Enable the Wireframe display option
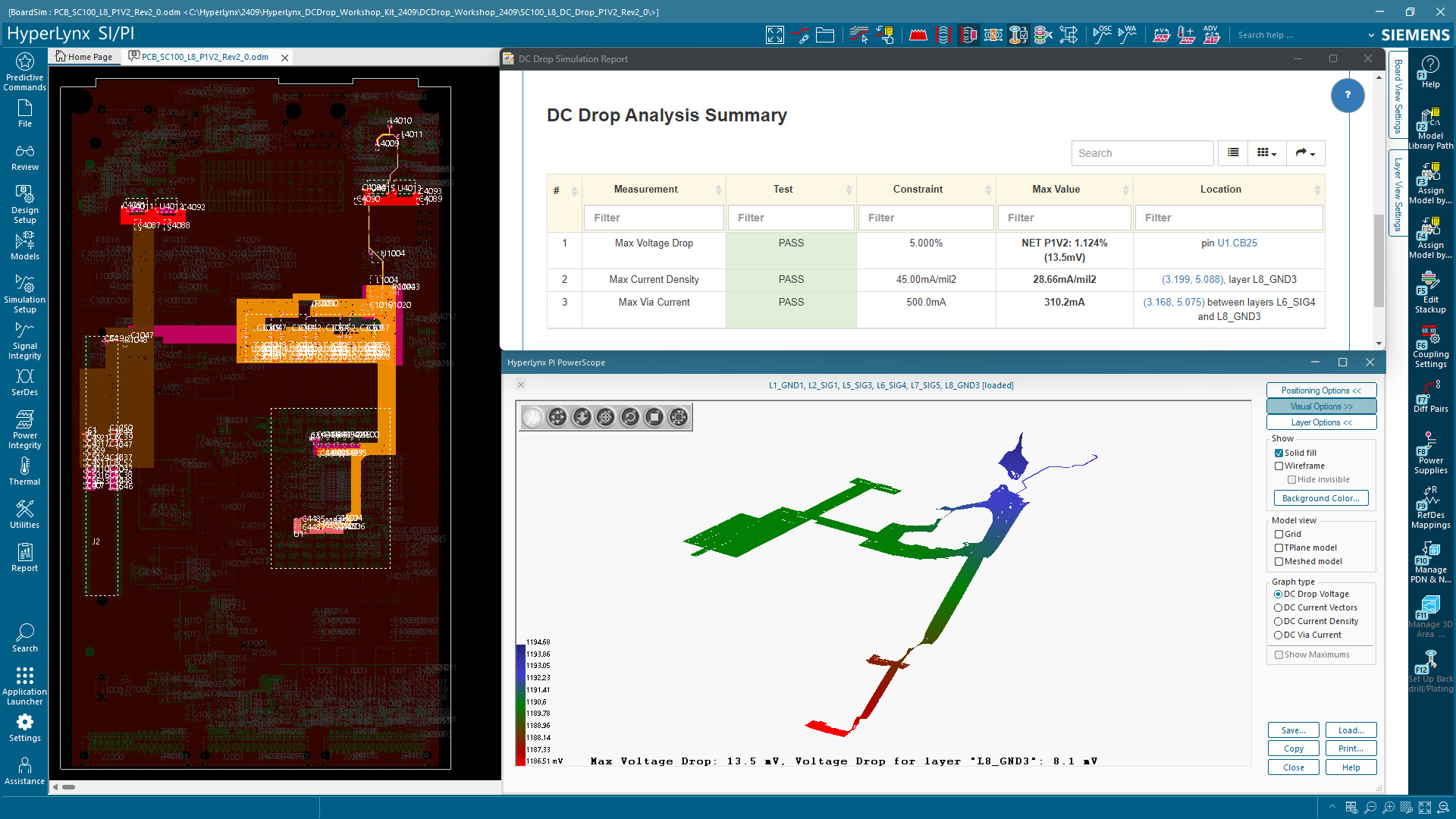This screenshot has width=1456, height=819. coord(1279,466)
